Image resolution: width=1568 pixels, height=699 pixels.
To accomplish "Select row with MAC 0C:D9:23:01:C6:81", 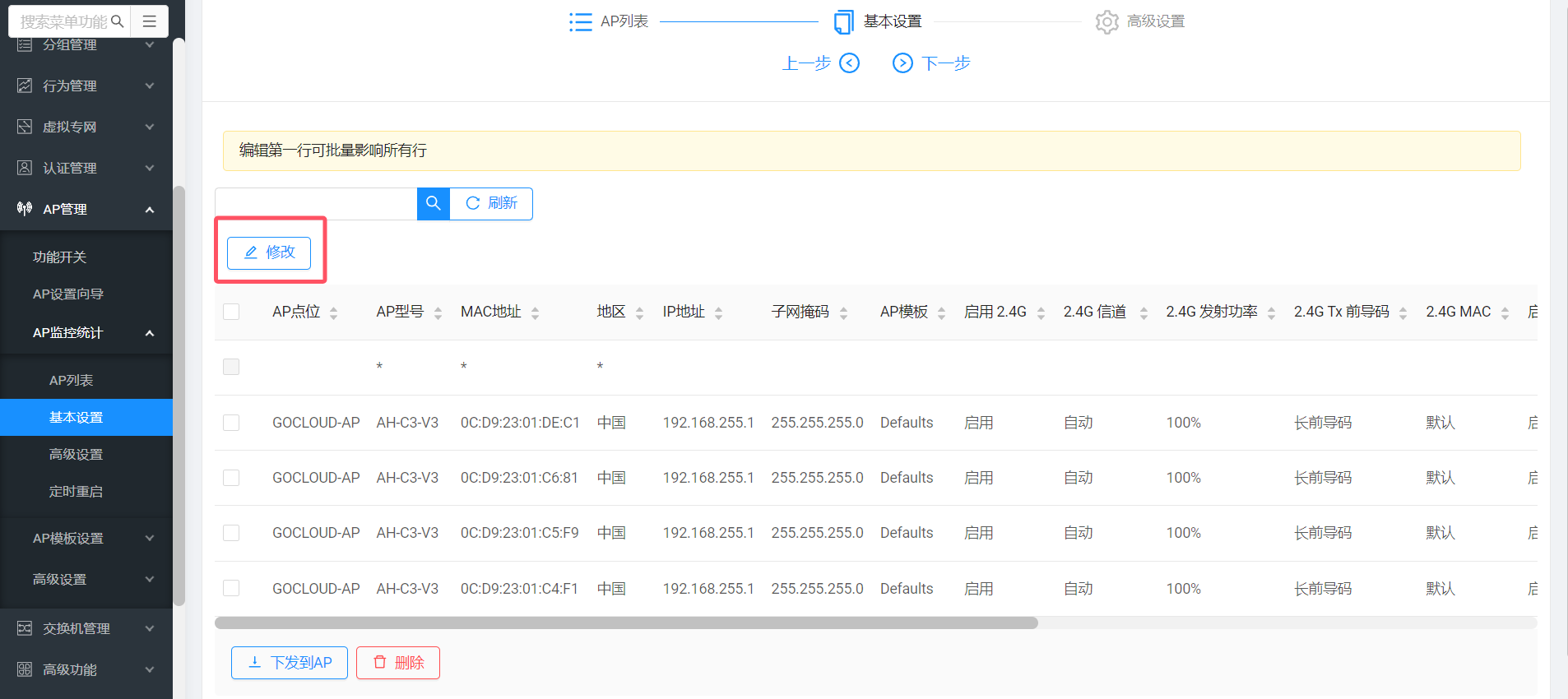I will [x=231, y=478].
